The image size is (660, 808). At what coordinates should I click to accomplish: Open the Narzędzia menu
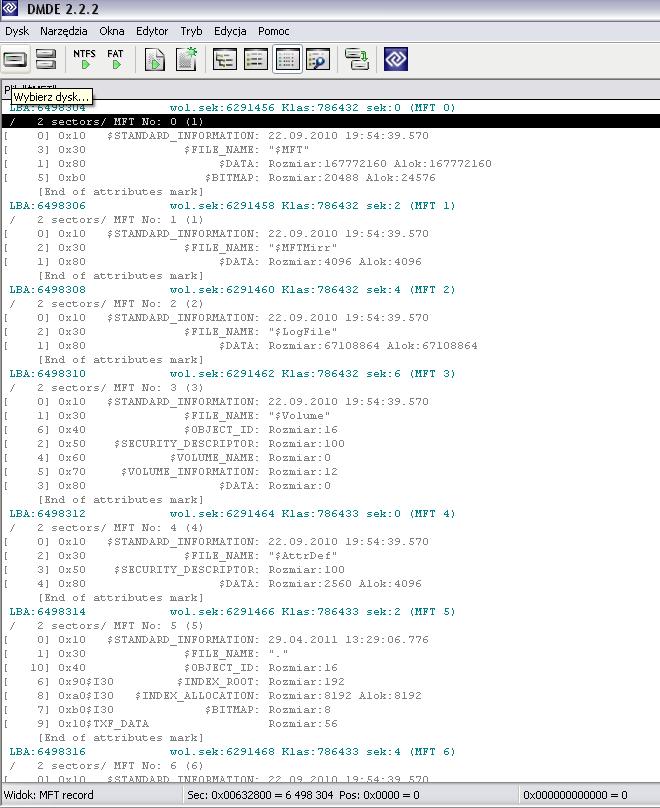64,31
